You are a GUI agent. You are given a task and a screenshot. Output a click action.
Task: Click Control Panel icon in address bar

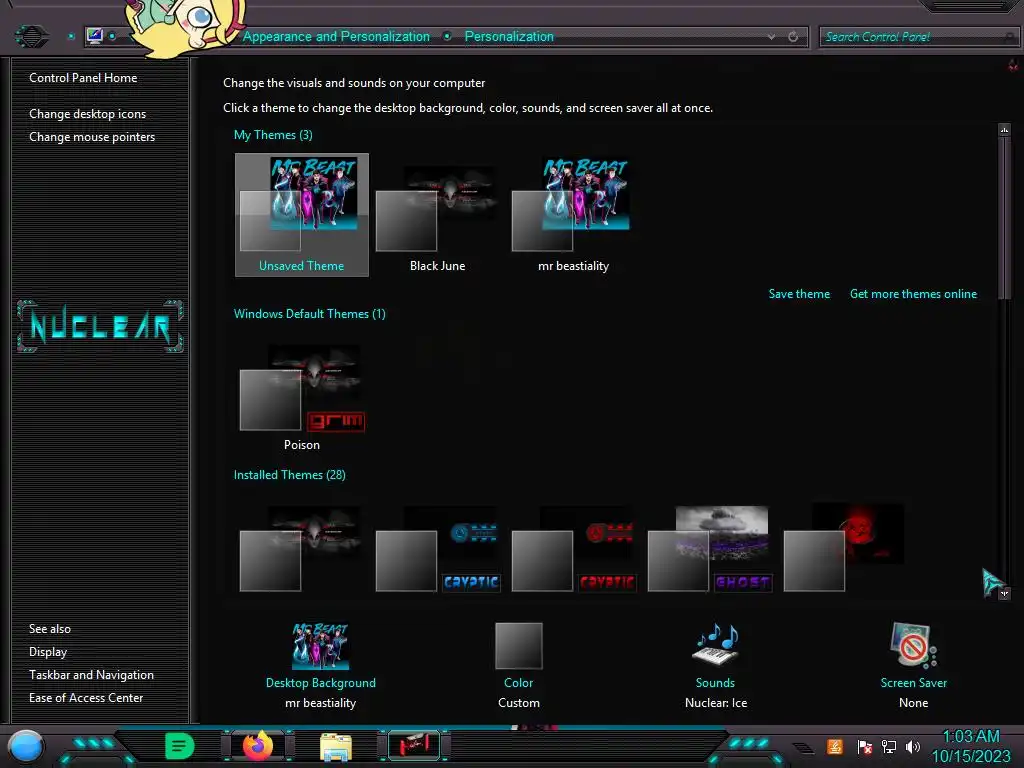(94, 36)
